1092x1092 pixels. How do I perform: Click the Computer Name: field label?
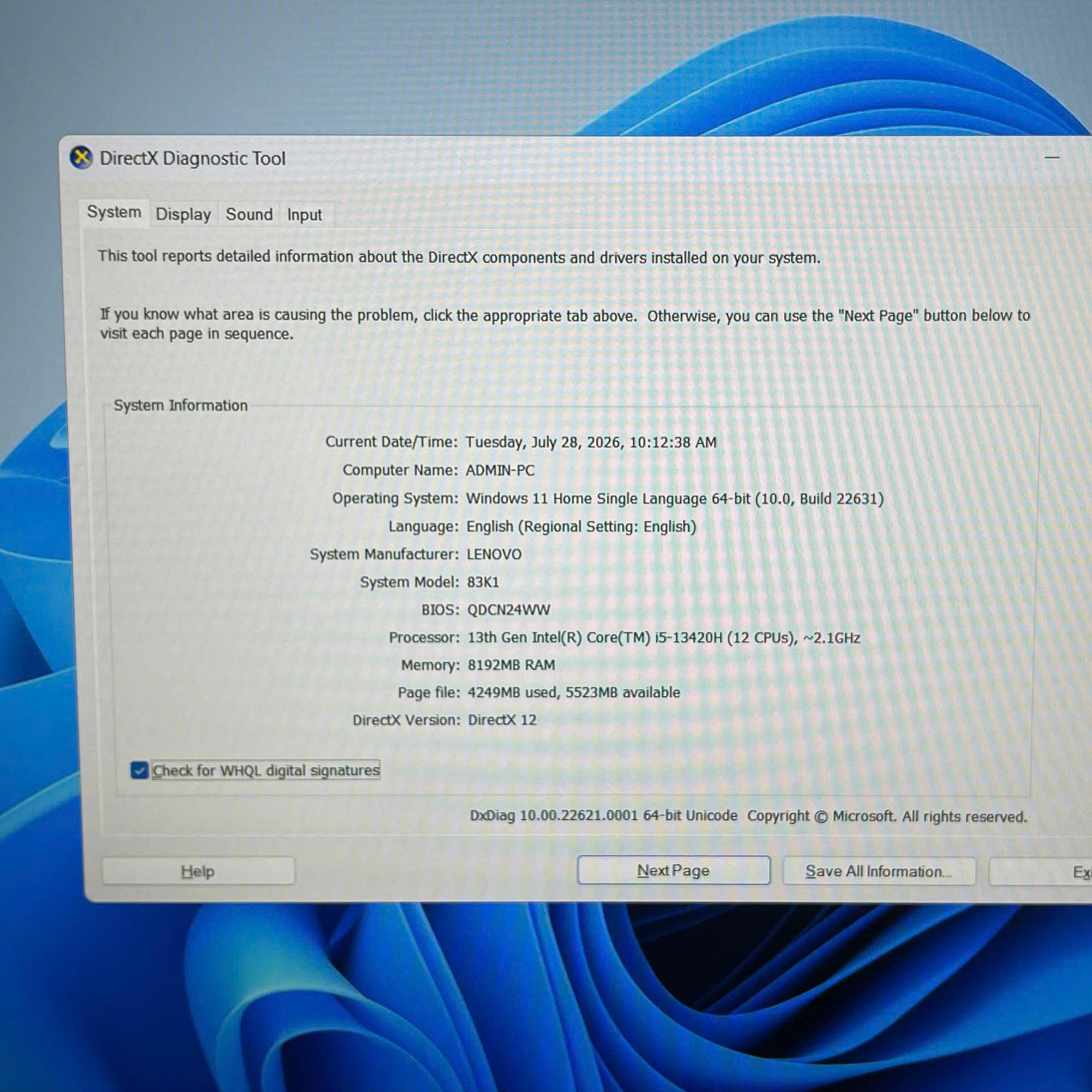400,470
